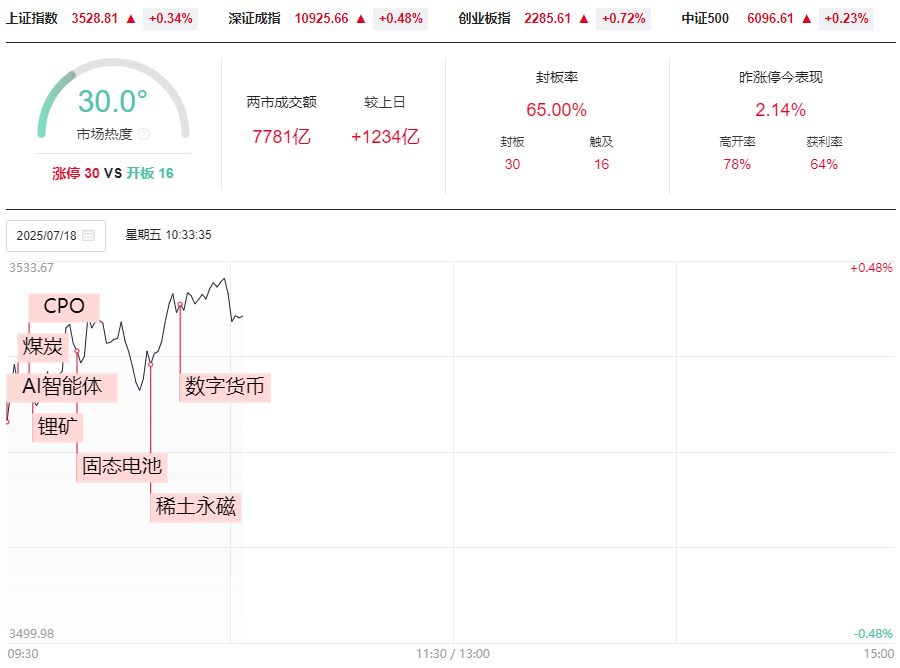Click the up arrow beside 创业板指 value
The height and width of the screenshot is (668, 900).
pyautogui.click(x=584, y=19)
